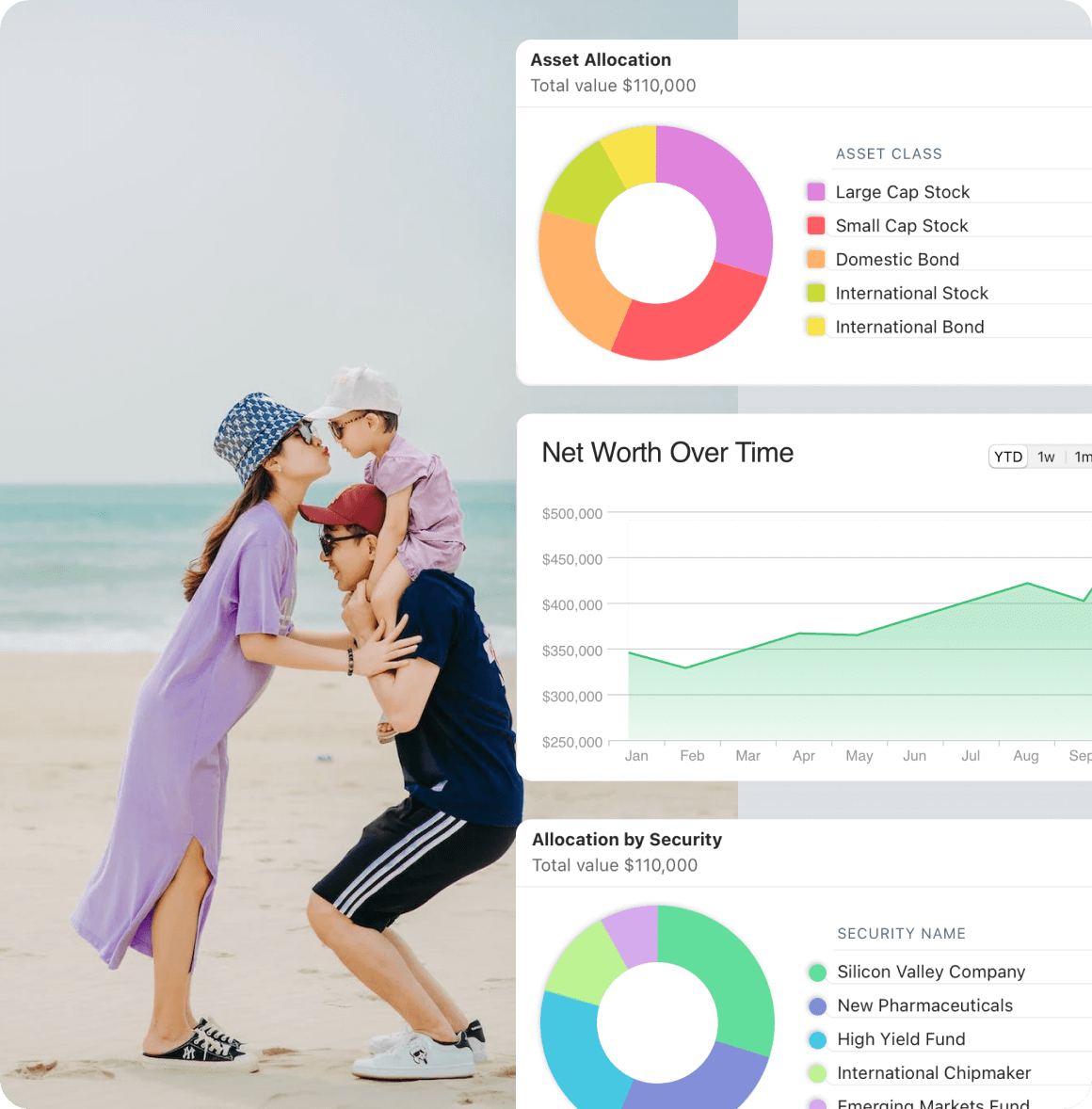Viewport: 1092px width, 1109px height.
Task: Switch to the YTD time range
Action: coord(1008,457)
